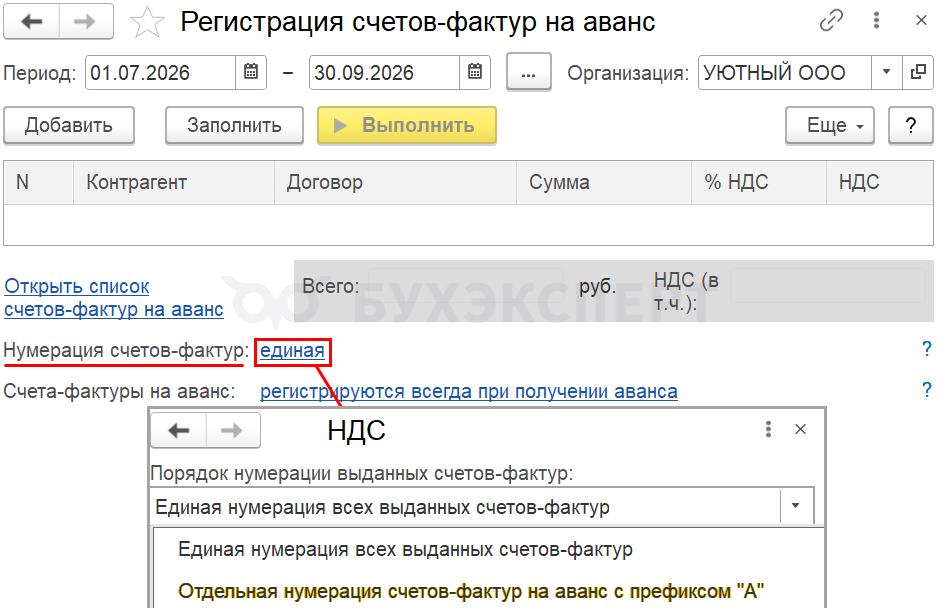The height and width of the screenshot is (608, 938).
Task: Close the НДС window
Action: tap(800, 429)
